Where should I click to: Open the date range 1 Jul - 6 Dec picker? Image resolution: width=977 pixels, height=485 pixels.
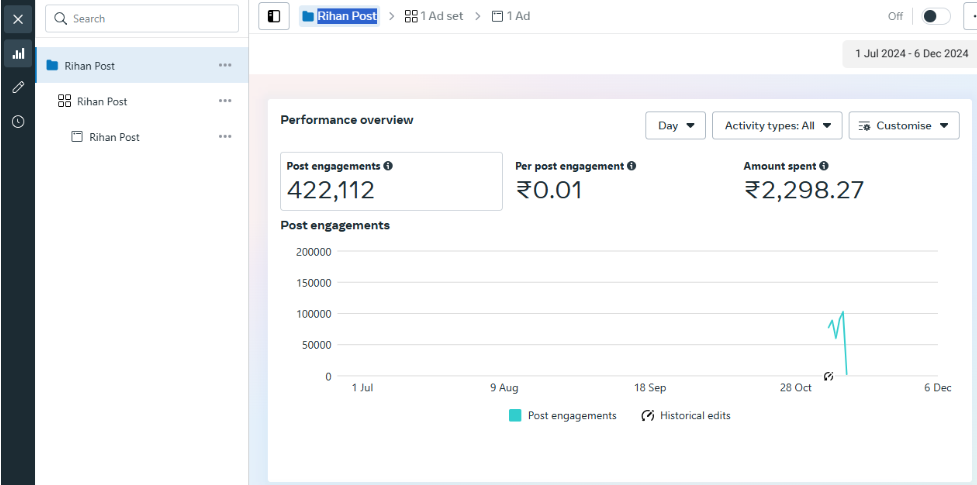910,53
